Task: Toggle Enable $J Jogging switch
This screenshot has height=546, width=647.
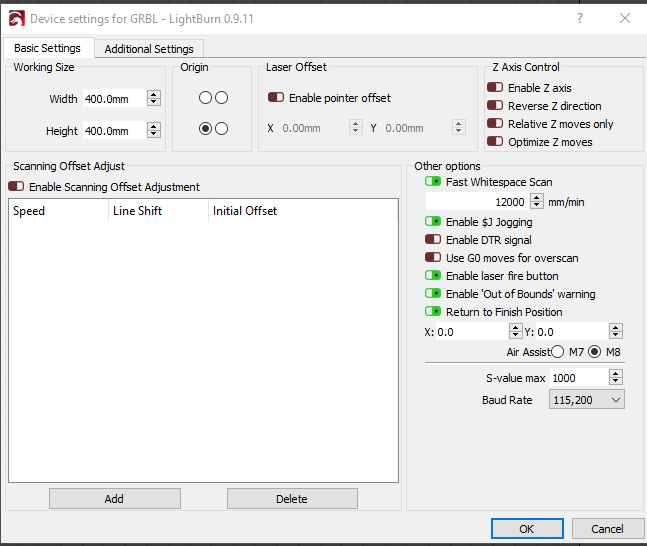Action: tap(433, 222)
